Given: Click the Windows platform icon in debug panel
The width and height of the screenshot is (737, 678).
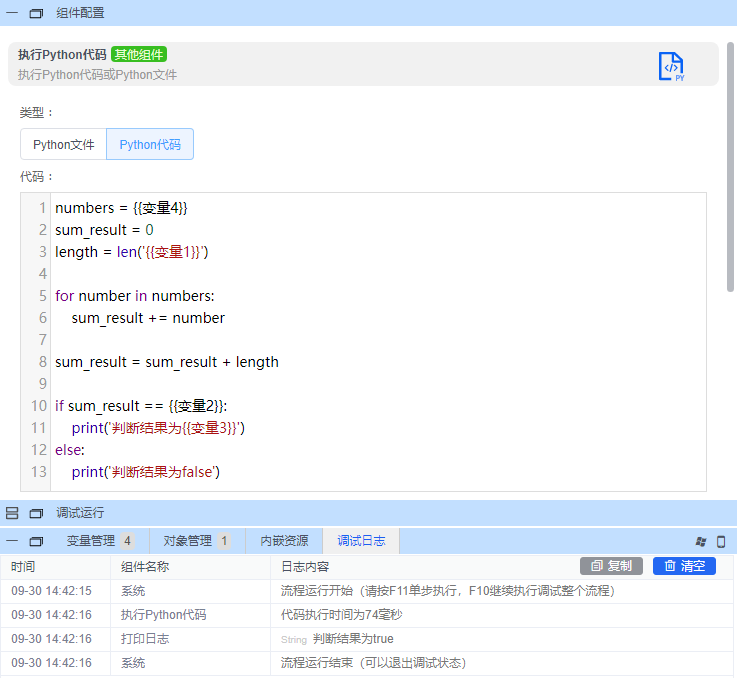Looking at the screenshot, I should (701, 541).
